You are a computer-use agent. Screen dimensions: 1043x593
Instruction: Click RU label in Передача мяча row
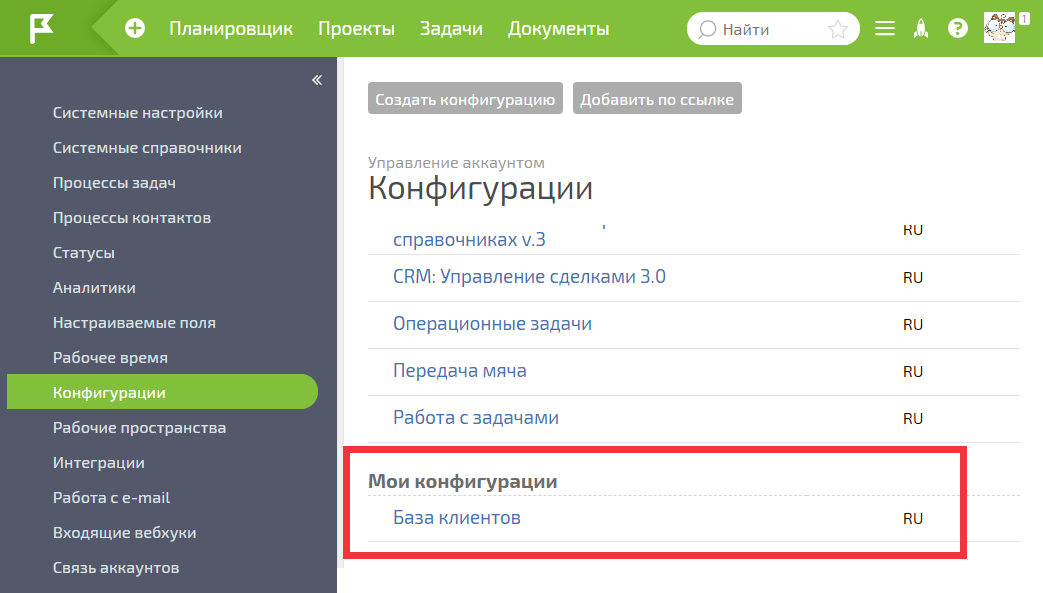tap(913, 371)
